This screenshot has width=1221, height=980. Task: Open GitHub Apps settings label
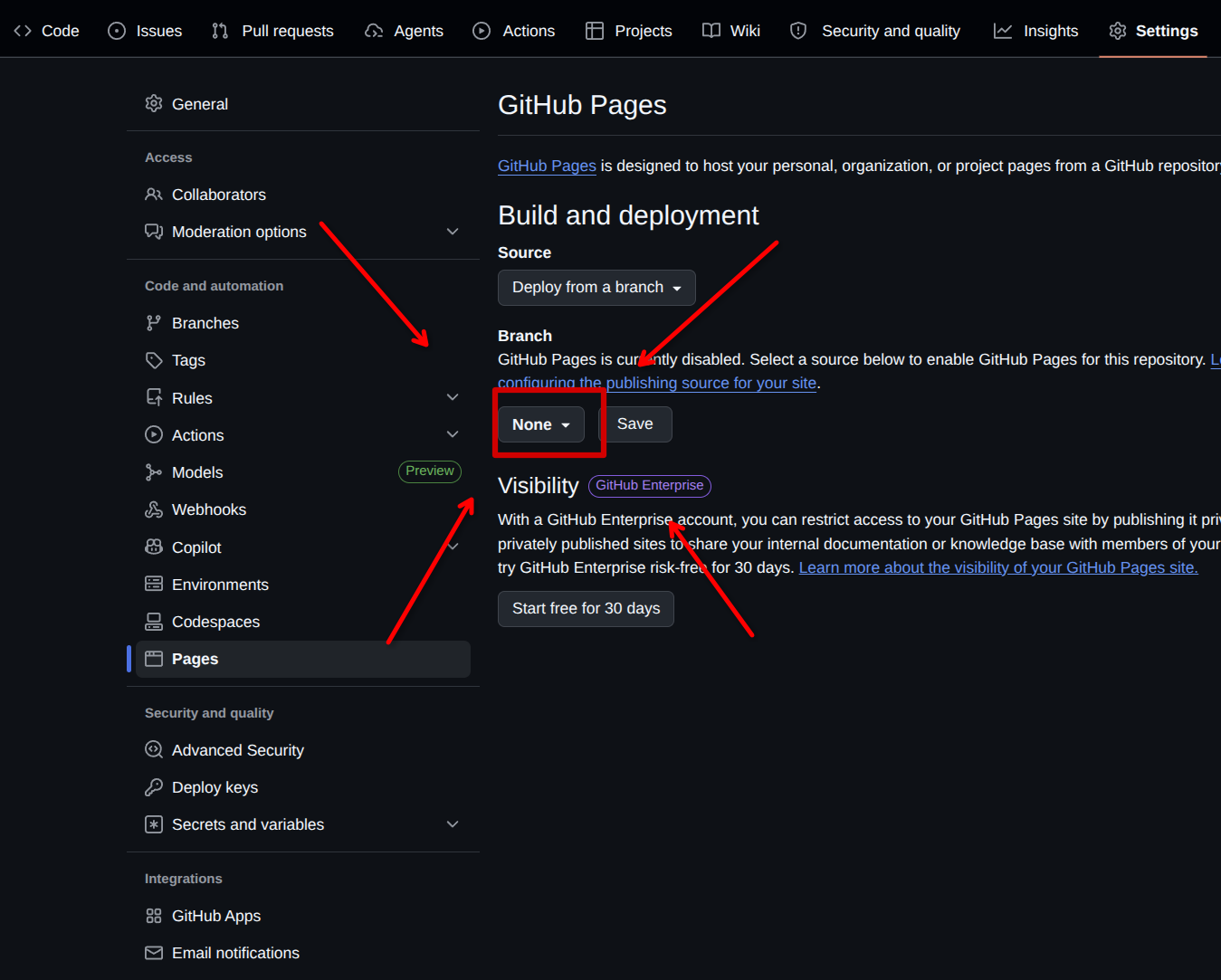click(216, 916)
